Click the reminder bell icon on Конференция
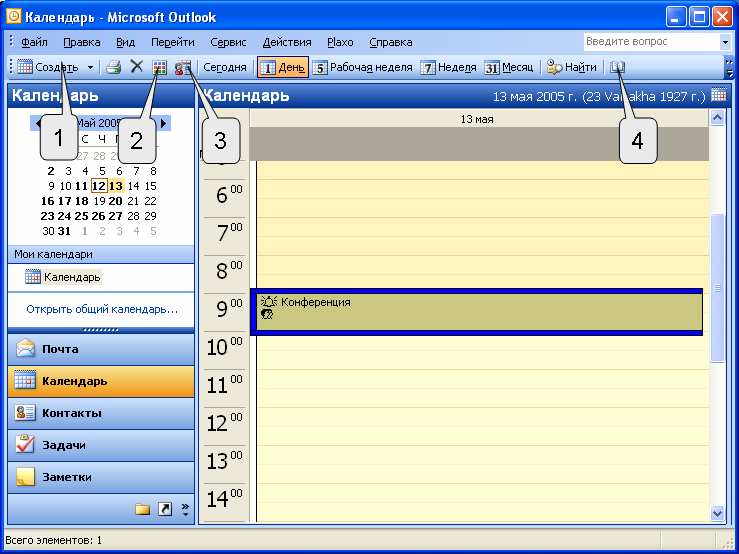This screenshot has width=739, height=554. tap(269, 302)
